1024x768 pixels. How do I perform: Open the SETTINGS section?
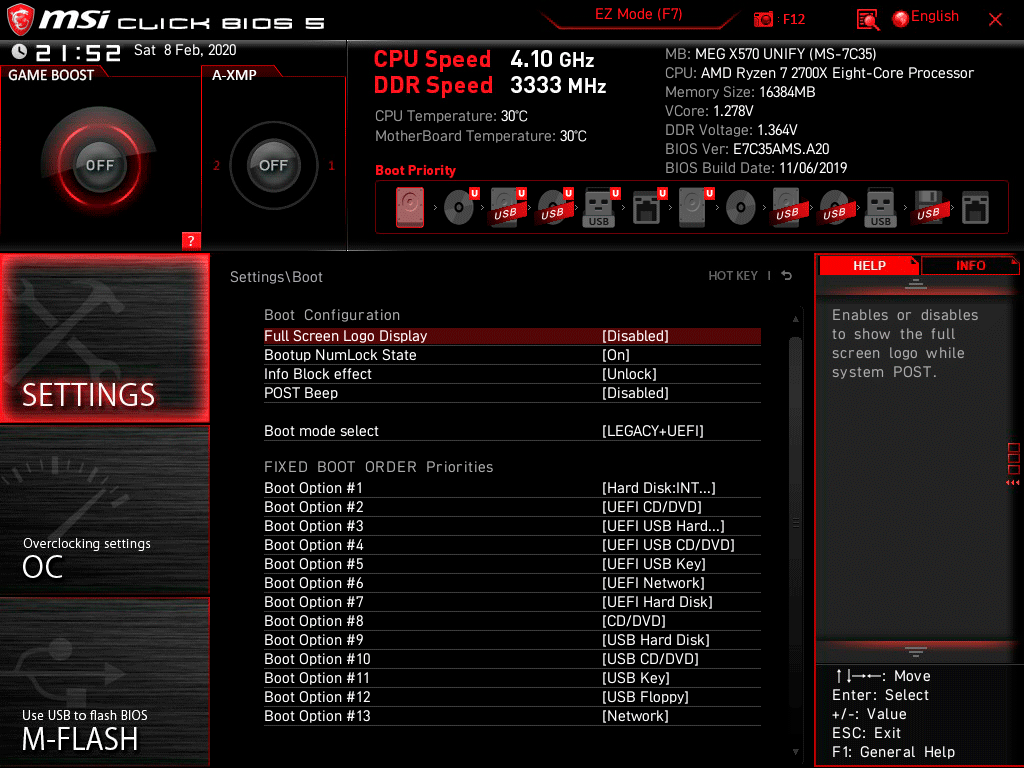pos(104,338)
